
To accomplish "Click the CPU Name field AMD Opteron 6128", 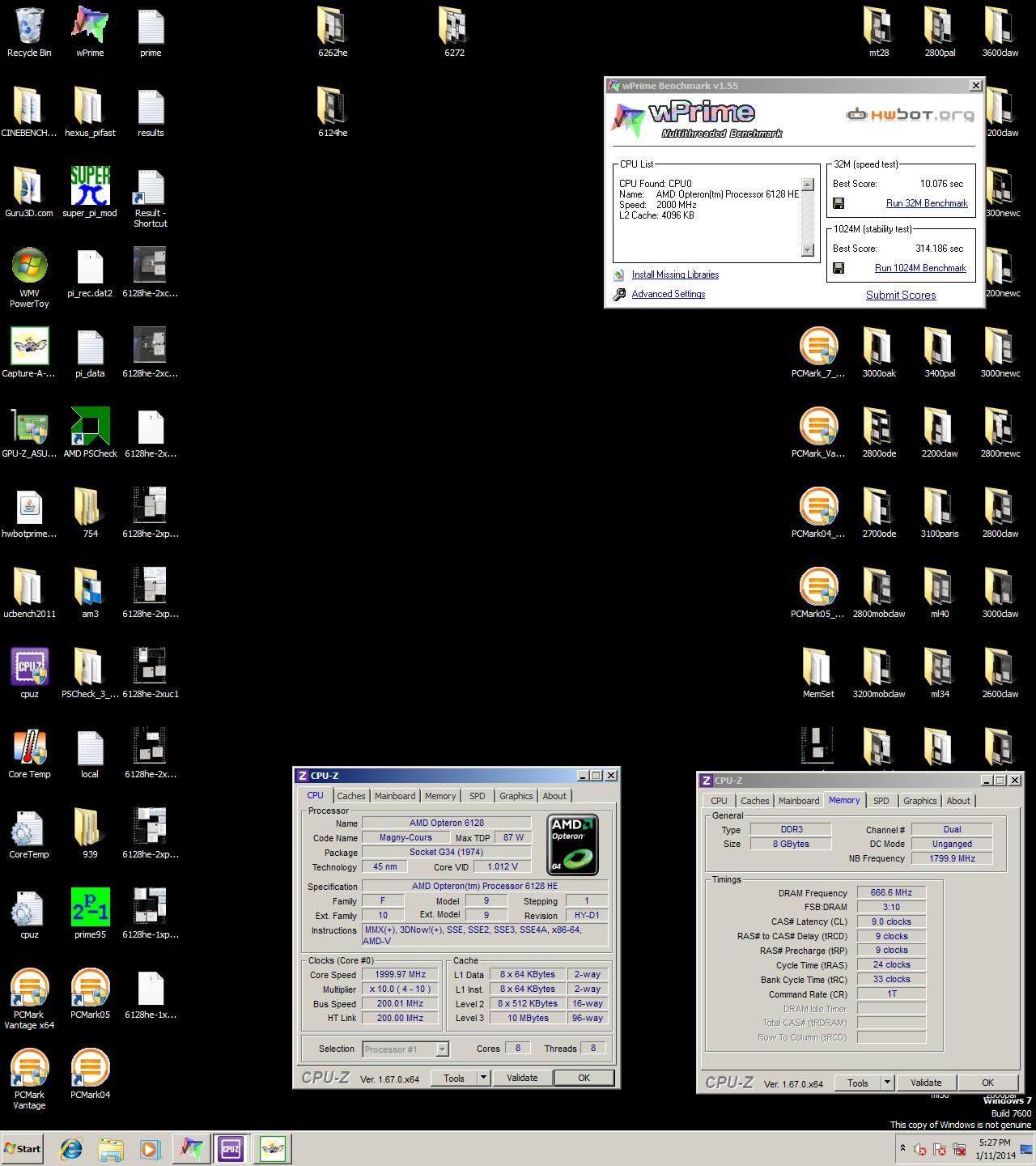I will point(447,823).
